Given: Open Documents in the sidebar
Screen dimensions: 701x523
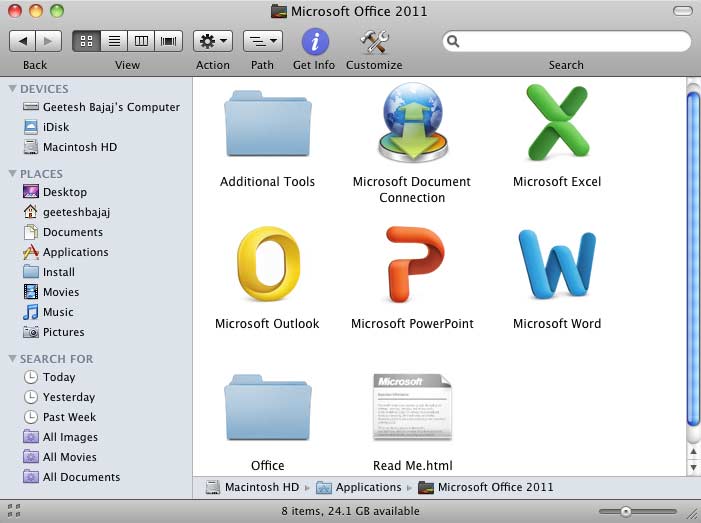Looking at the screenshot, I should (63, 232).
